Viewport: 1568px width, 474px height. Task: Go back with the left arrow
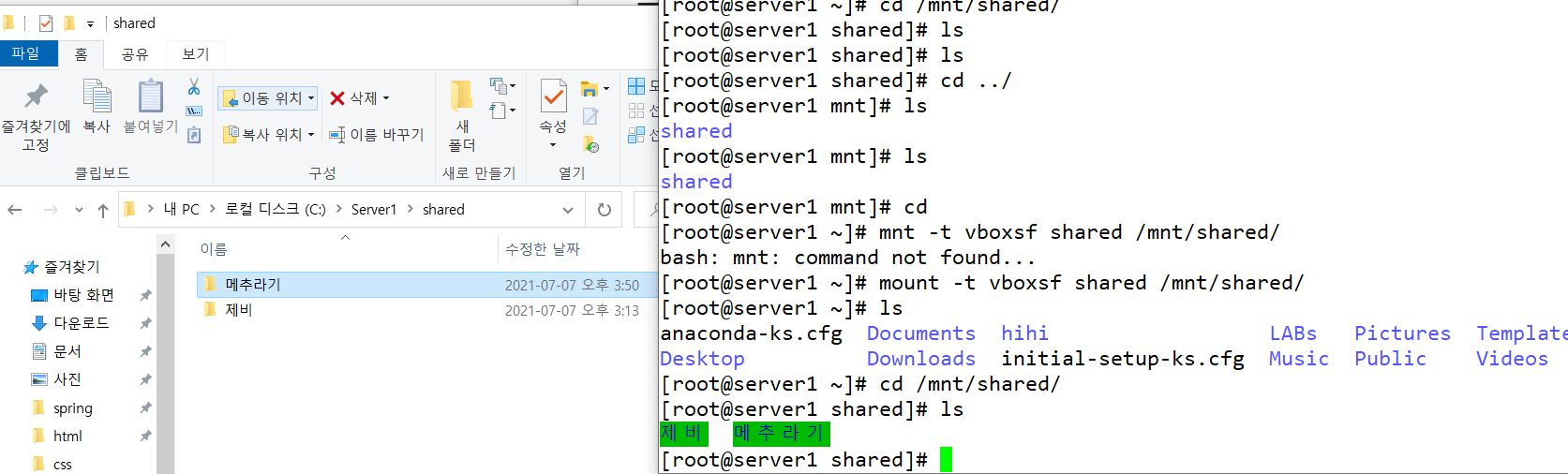coord(15,210)
